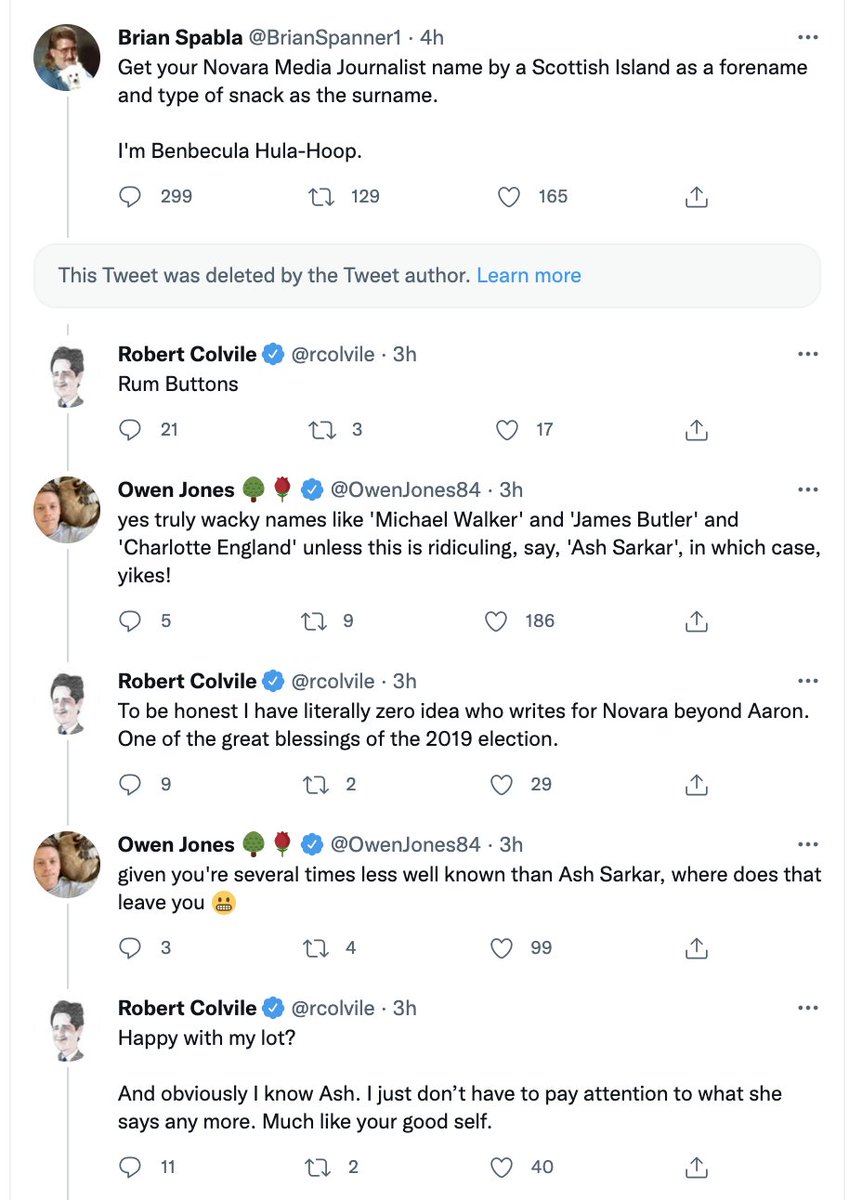This screenshot has width=849, height=1200.
Task: Open more options on Brian Spabla's tweet
Action: pyautogui.click(x=807, y=38)
